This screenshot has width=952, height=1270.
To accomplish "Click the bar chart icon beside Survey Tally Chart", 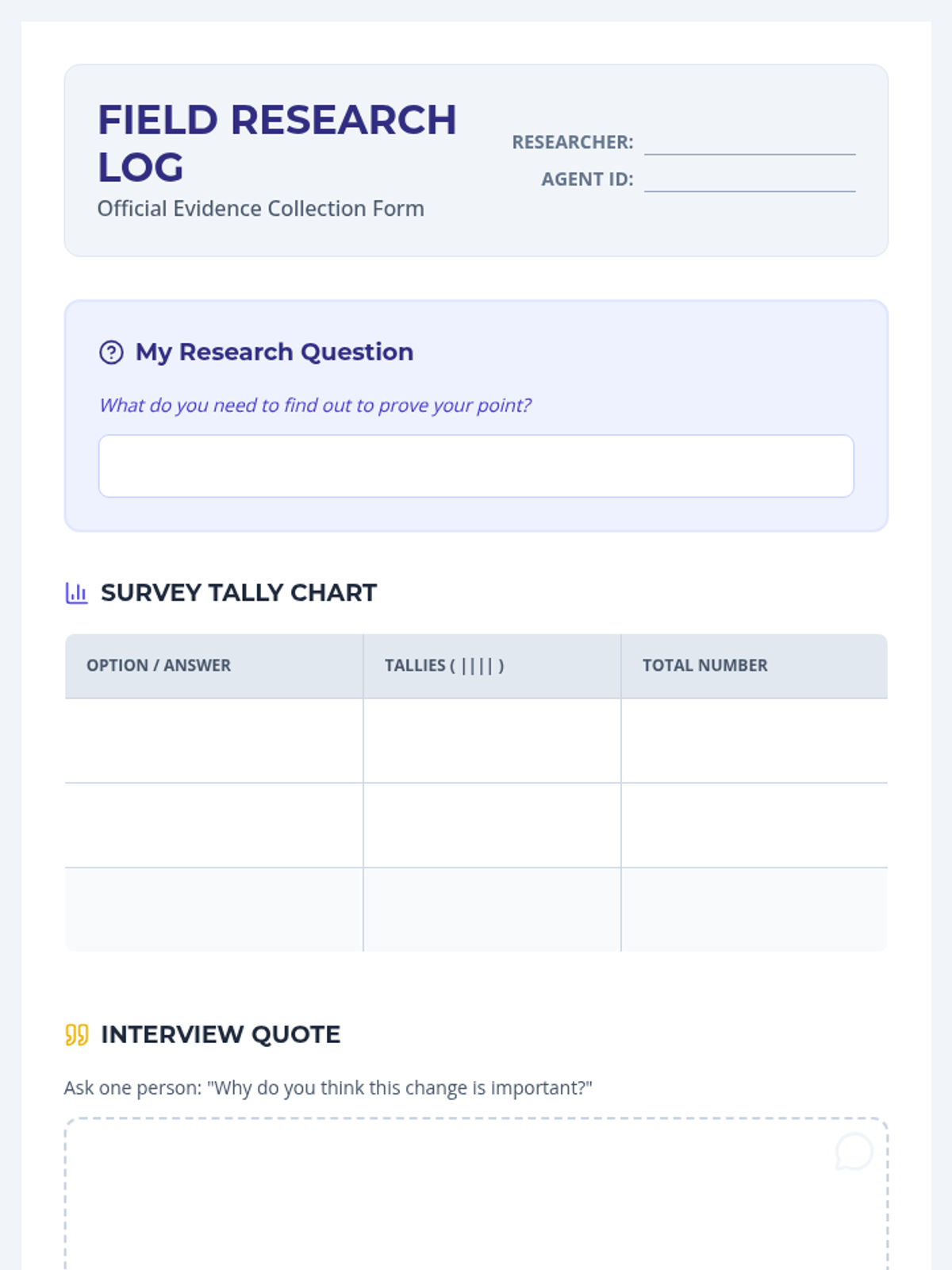I will 76,593.
